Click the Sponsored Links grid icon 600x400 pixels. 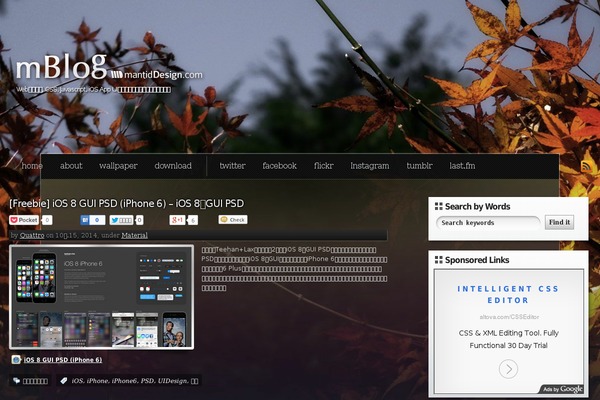coord(439,260)
